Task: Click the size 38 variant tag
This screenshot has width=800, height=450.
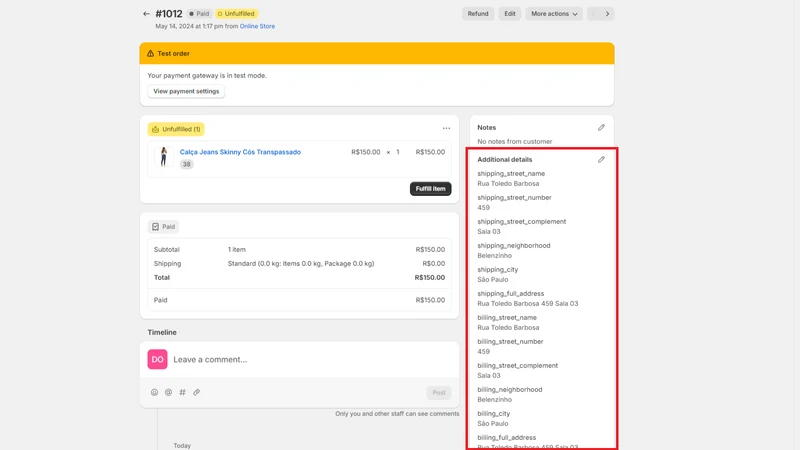Action: pos(186,164)
